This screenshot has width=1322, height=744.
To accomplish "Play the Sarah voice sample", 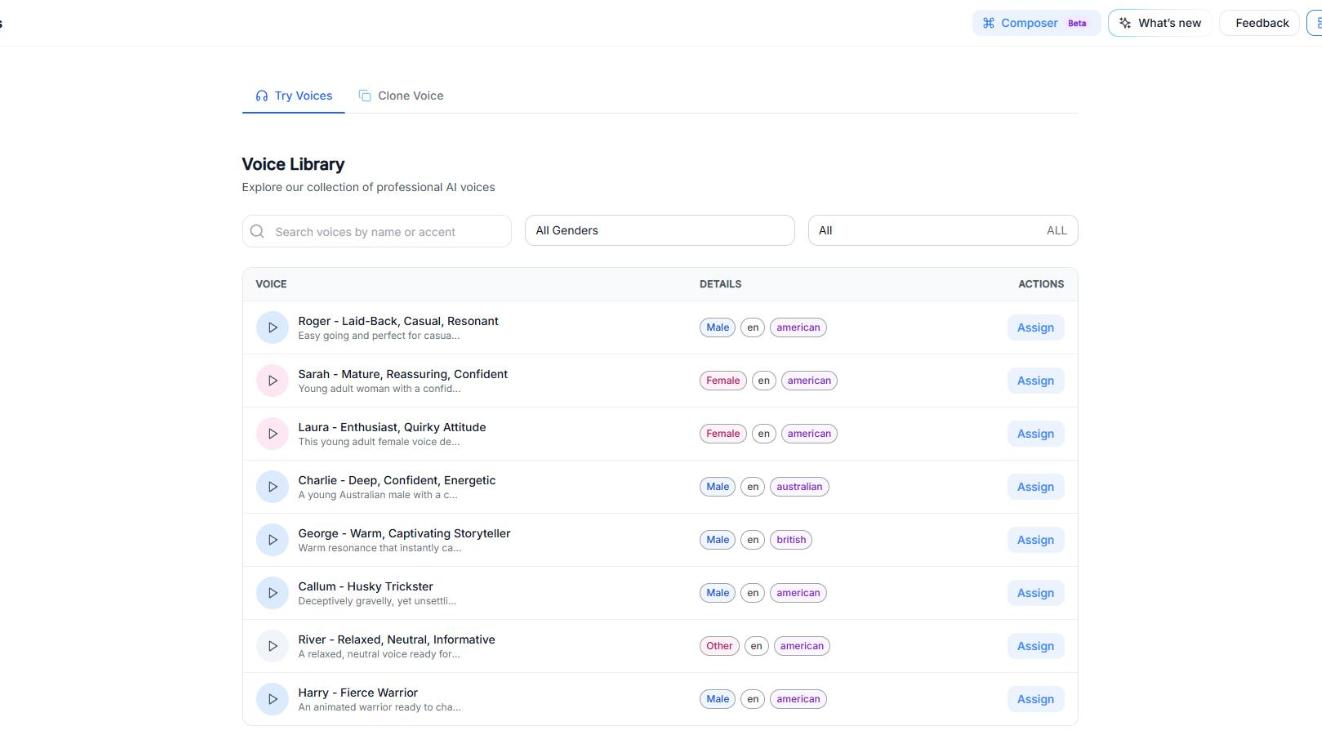I will click(x=272, y=381).
